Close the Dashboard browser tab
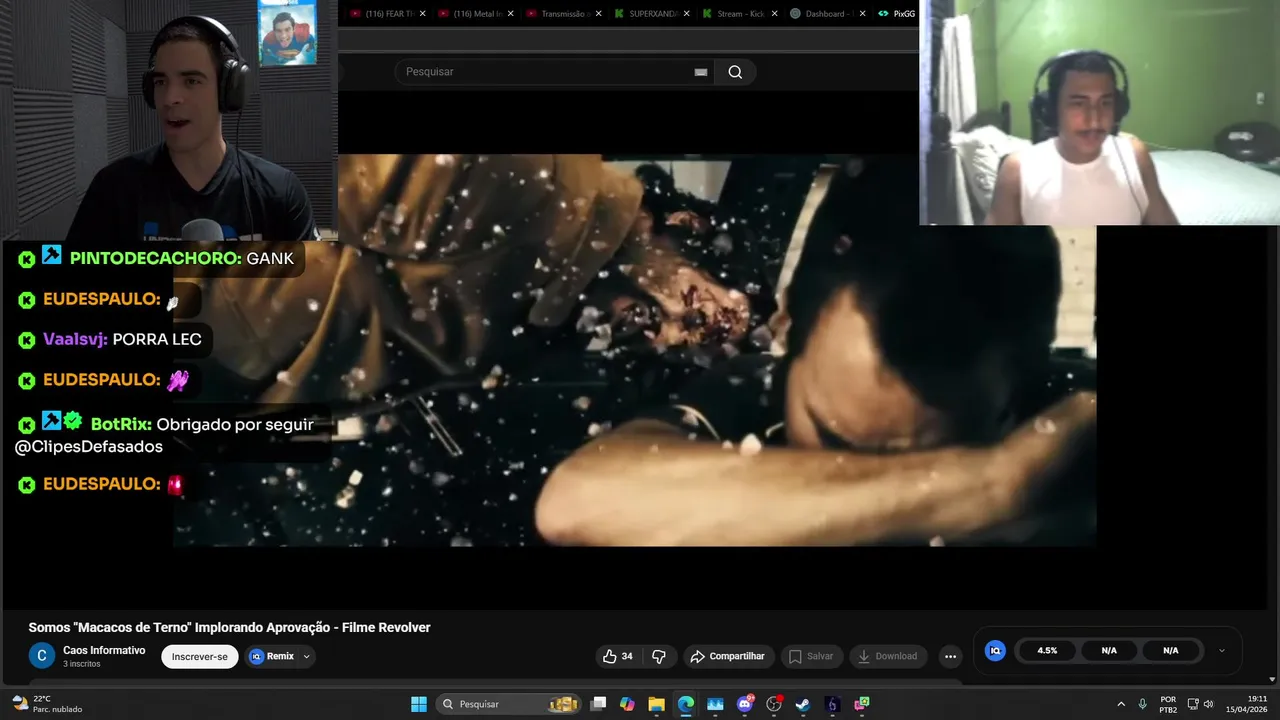1280x720 pixels. coord(862,14)
